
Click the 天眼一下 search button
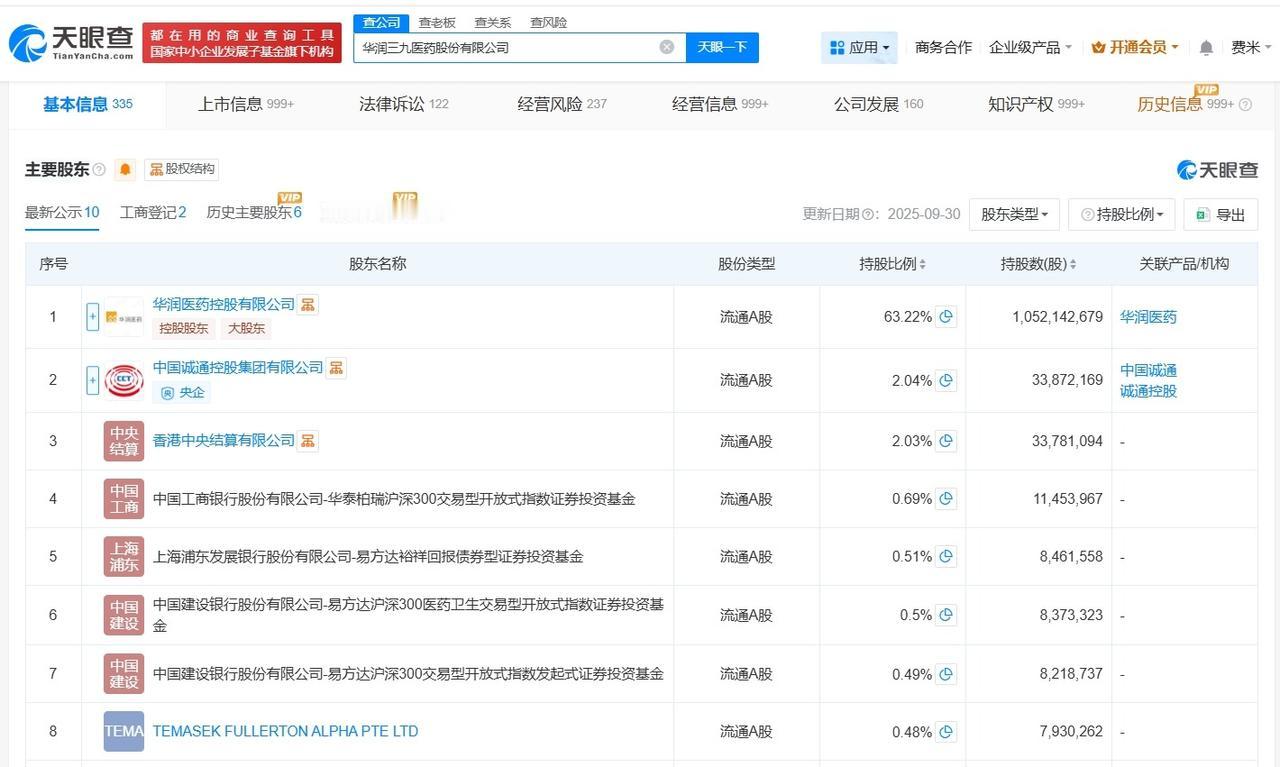pyautogui.click(x=722, y=47)
